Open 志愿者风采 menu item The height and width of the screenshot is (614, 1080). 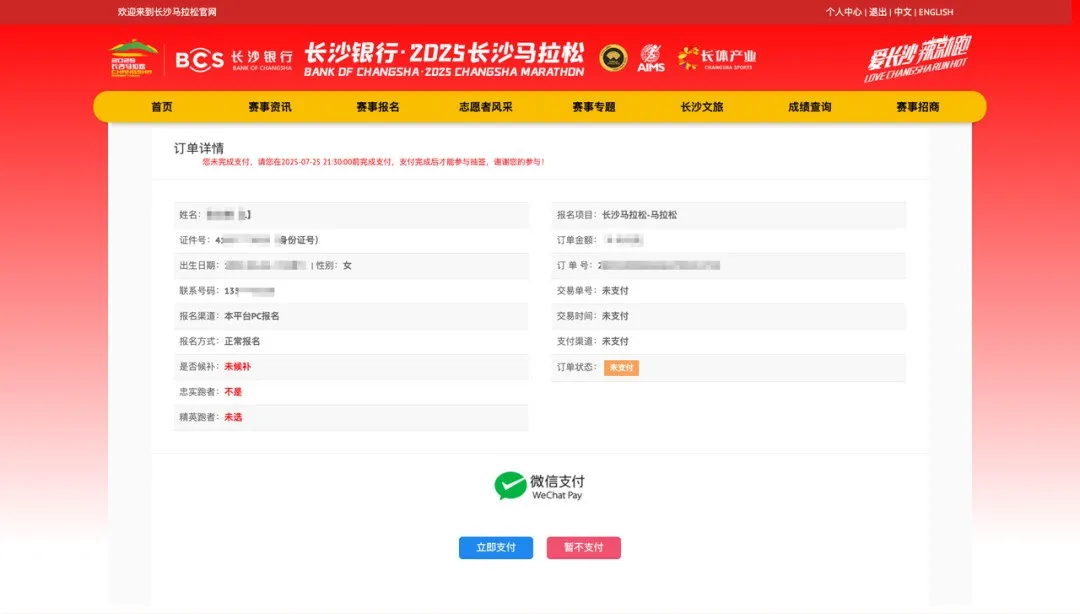[x=486, y=107]
